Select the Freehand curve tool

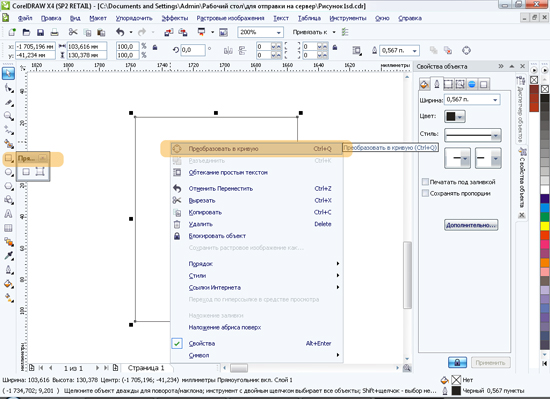click(x=9, y=130)
